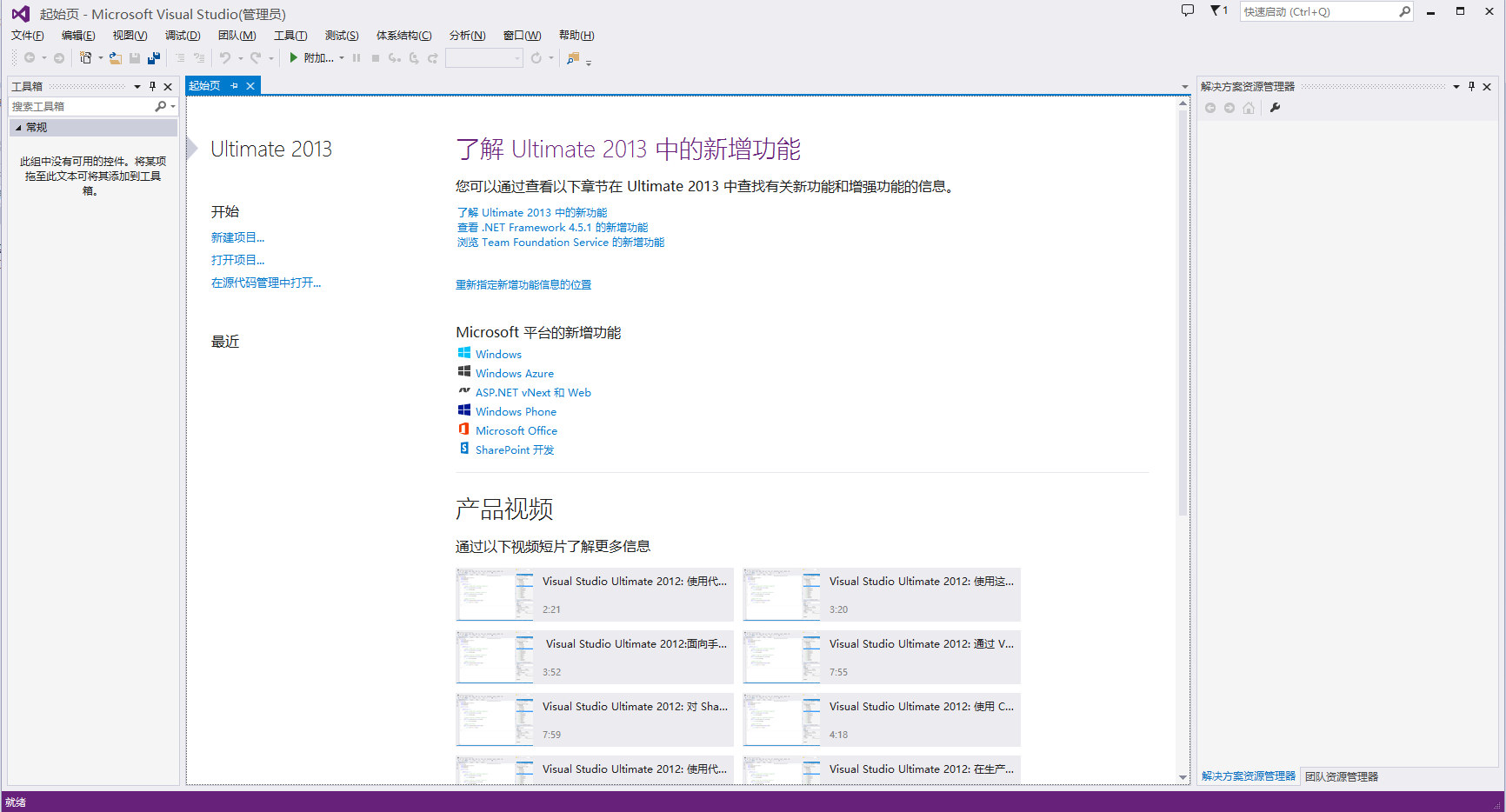Screen dimensions: 1506x812
Task: Click the refresh circular arrow toolbar icon
Action: tap(536, 58)
